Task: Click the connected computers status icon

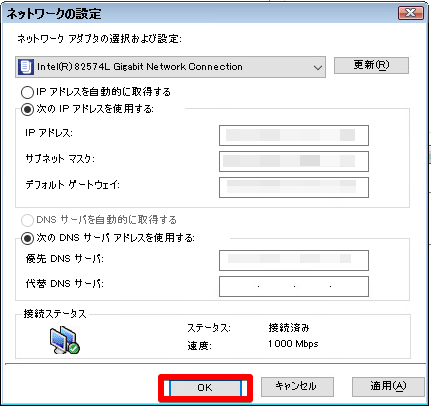Action: 65,340
